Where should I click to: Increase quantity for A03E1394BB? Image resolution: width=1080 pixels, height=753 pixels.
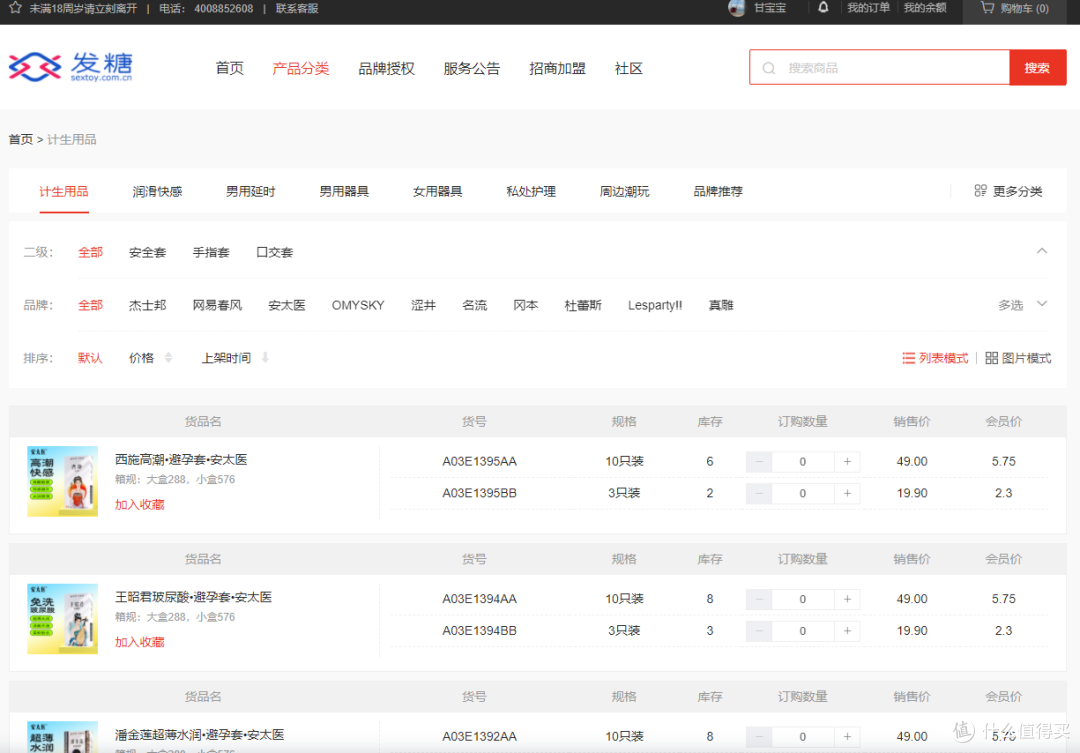(x=847, y=631)
